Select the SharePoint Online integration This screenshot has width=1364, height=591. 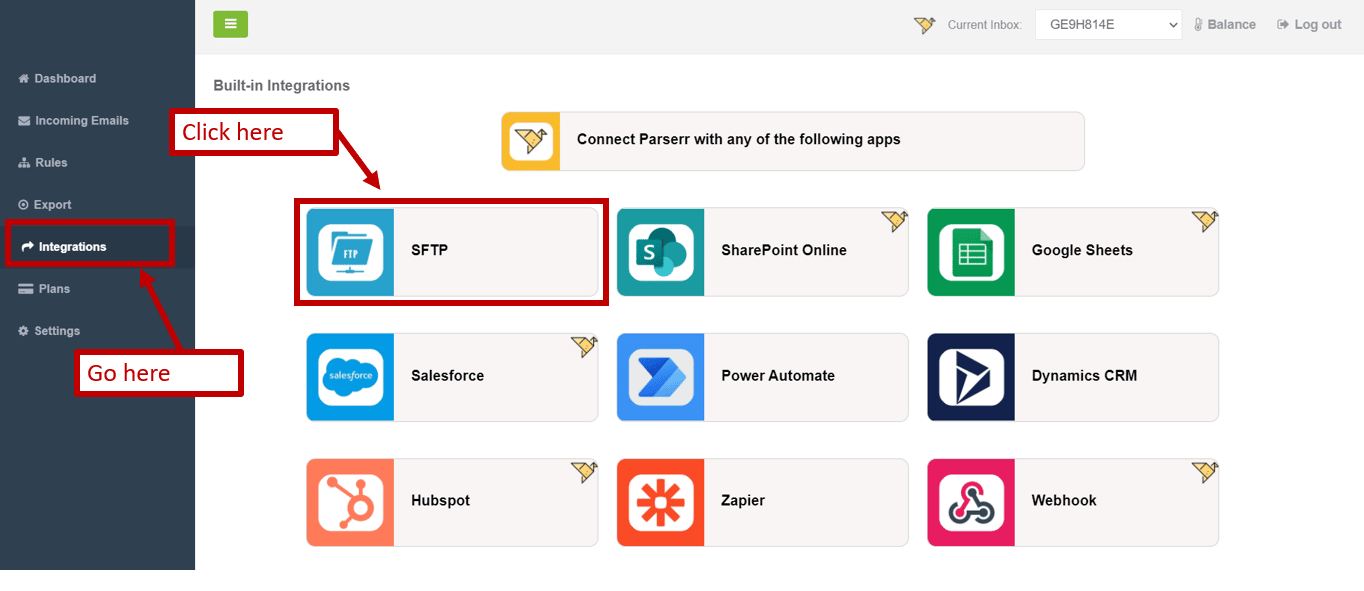762,251
